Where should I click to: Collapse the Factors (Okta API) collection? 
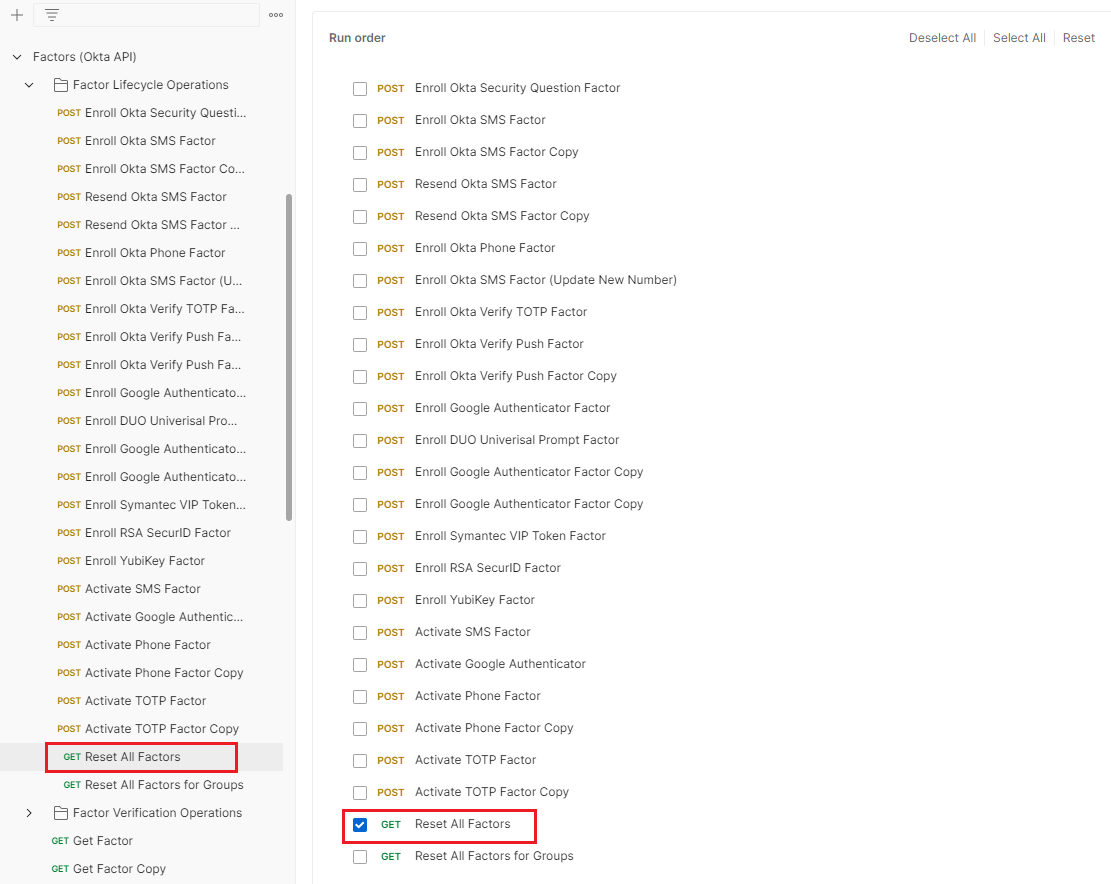pyautogui.click(x=17, y=57)
